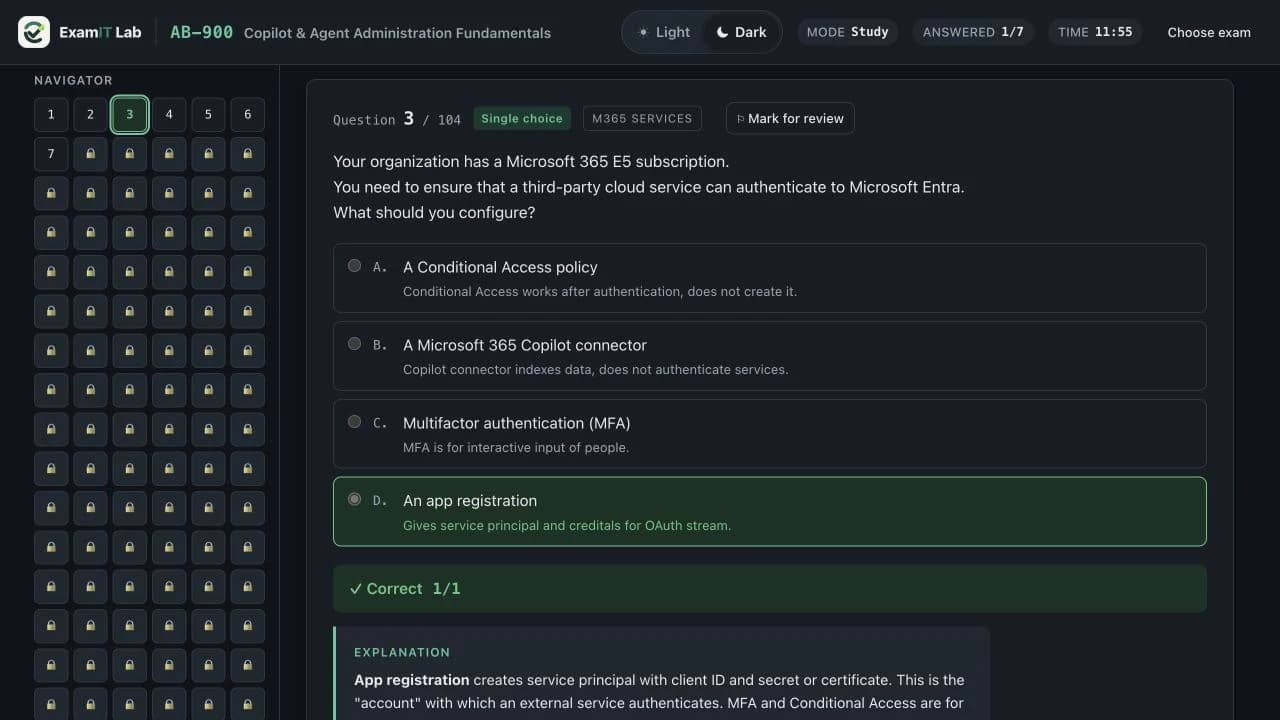The width and height of the screenshot is (1280, 720).
Task: Click 'A Conditional Access policy' answer text
Action: click(500, 267)
